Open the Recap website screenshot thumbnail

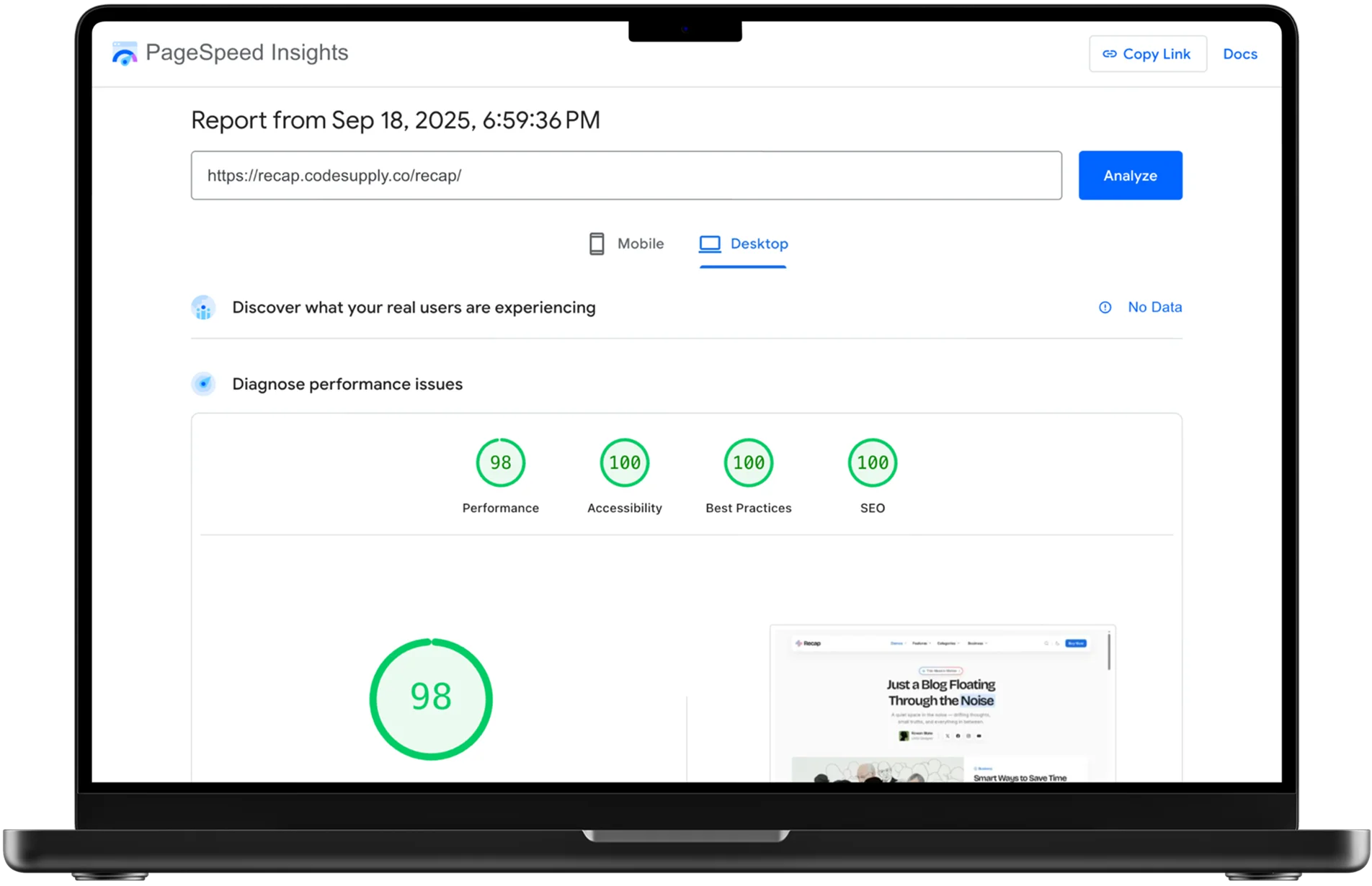tap(942, 704)
